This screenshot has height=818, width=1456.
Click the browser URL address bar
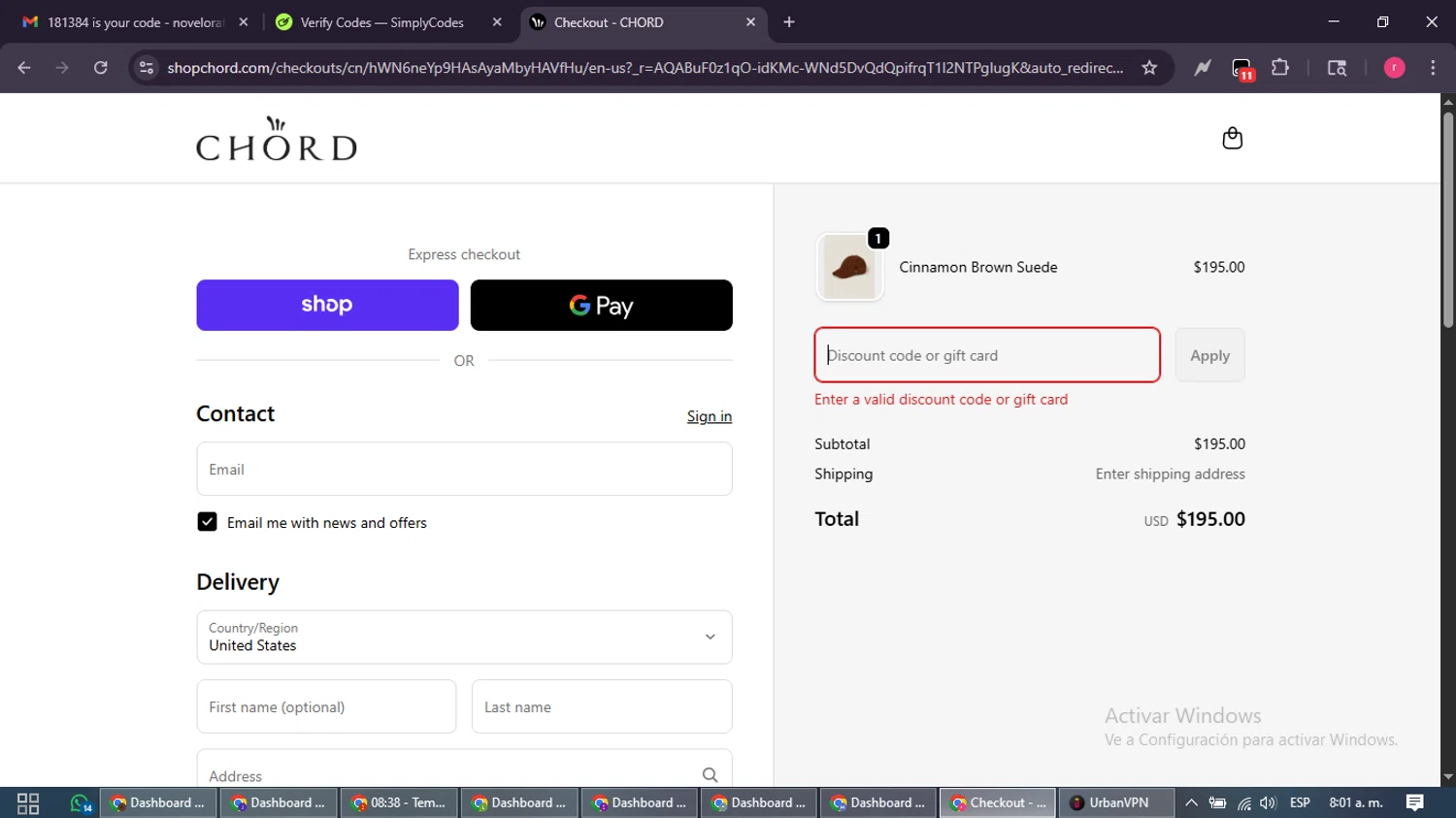[645, 68]
